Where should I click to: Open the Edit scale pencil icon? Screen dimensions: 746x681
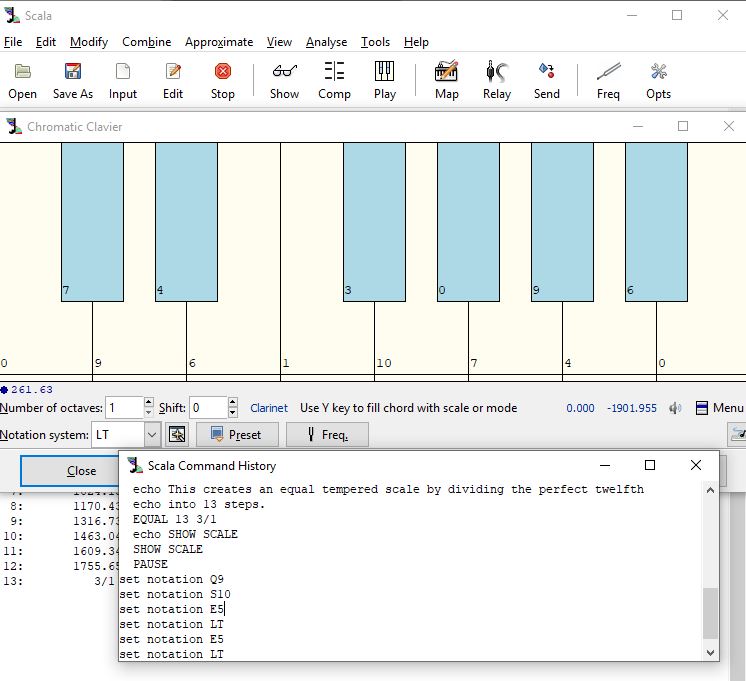(173, 72)
